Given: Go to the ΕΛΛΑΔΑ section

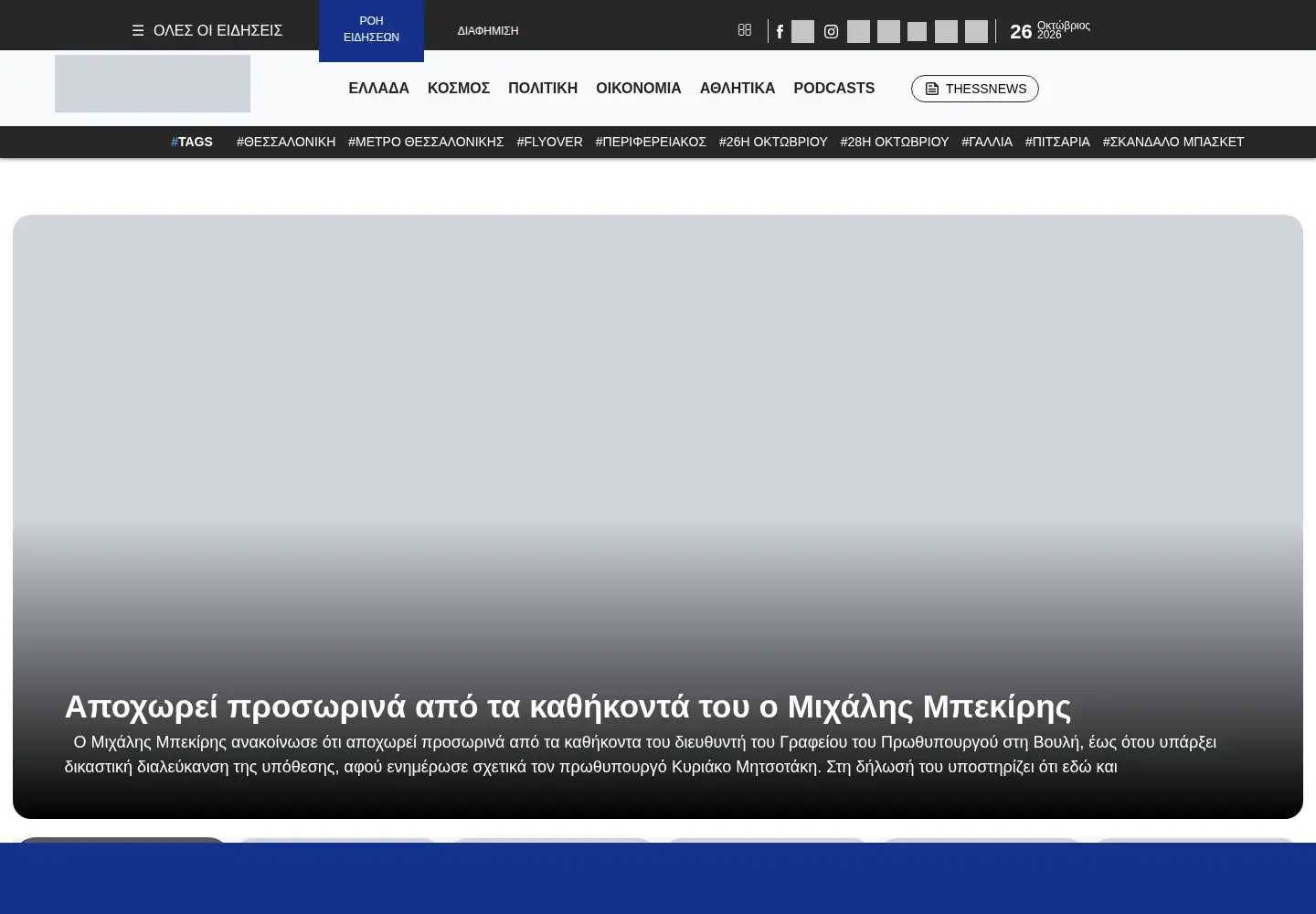Looking at the screenshot, I should pyautogui.click(x=378, y=88).
